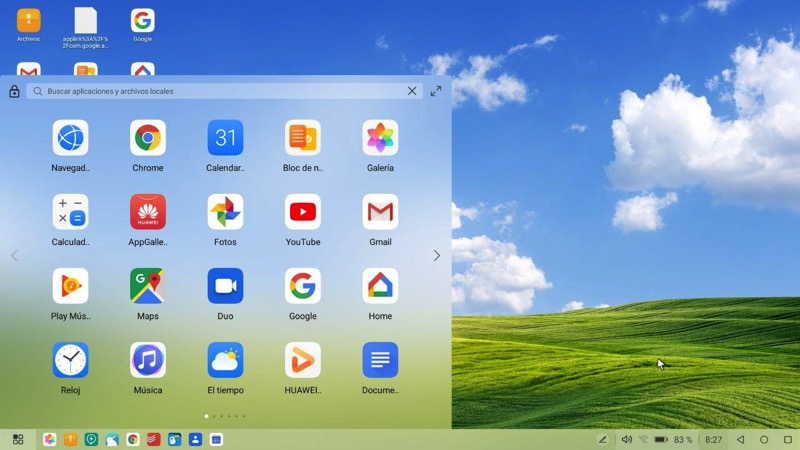Open Archivos shortcut on the desktop

pos(29,20)
